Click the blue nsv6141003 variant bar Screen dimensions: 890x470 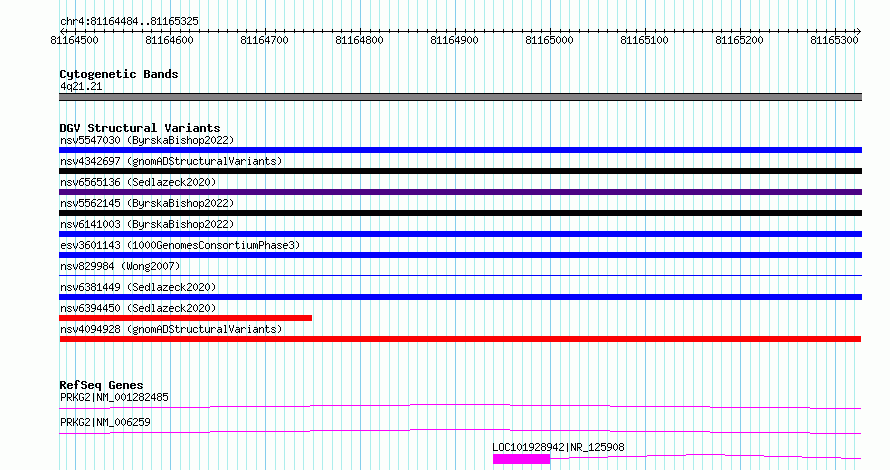pos(460,234)
